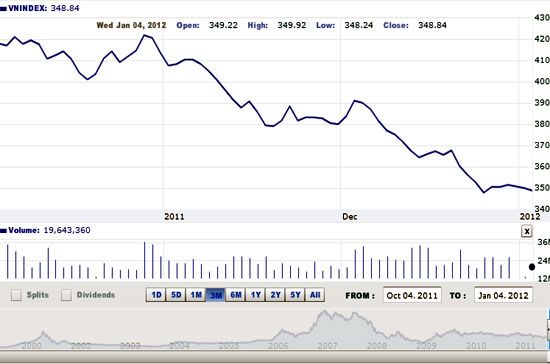Click the black dot marker in volume chart
The width and height of the screenshot is (550, 364).
tap(532, 267)
